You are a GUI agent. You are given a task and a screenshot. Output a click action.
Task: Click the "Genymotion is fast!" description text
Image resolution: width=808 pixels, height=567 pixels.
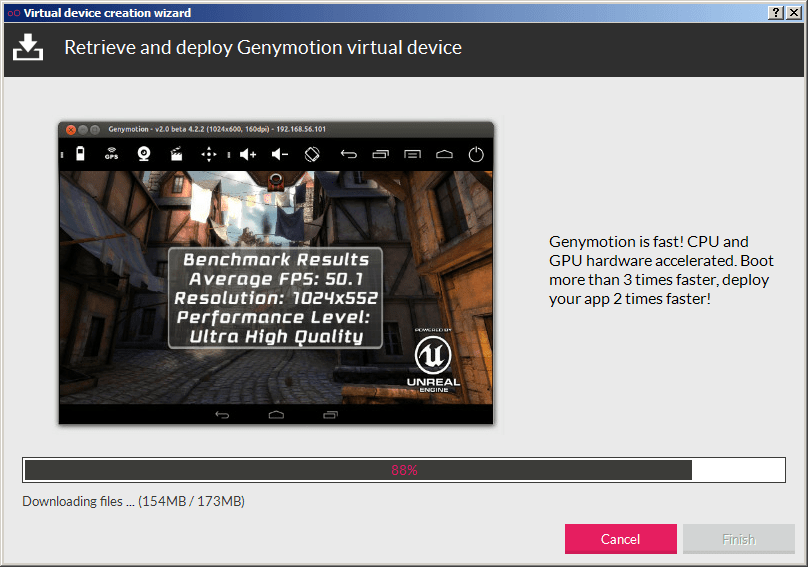coord(661,270)
